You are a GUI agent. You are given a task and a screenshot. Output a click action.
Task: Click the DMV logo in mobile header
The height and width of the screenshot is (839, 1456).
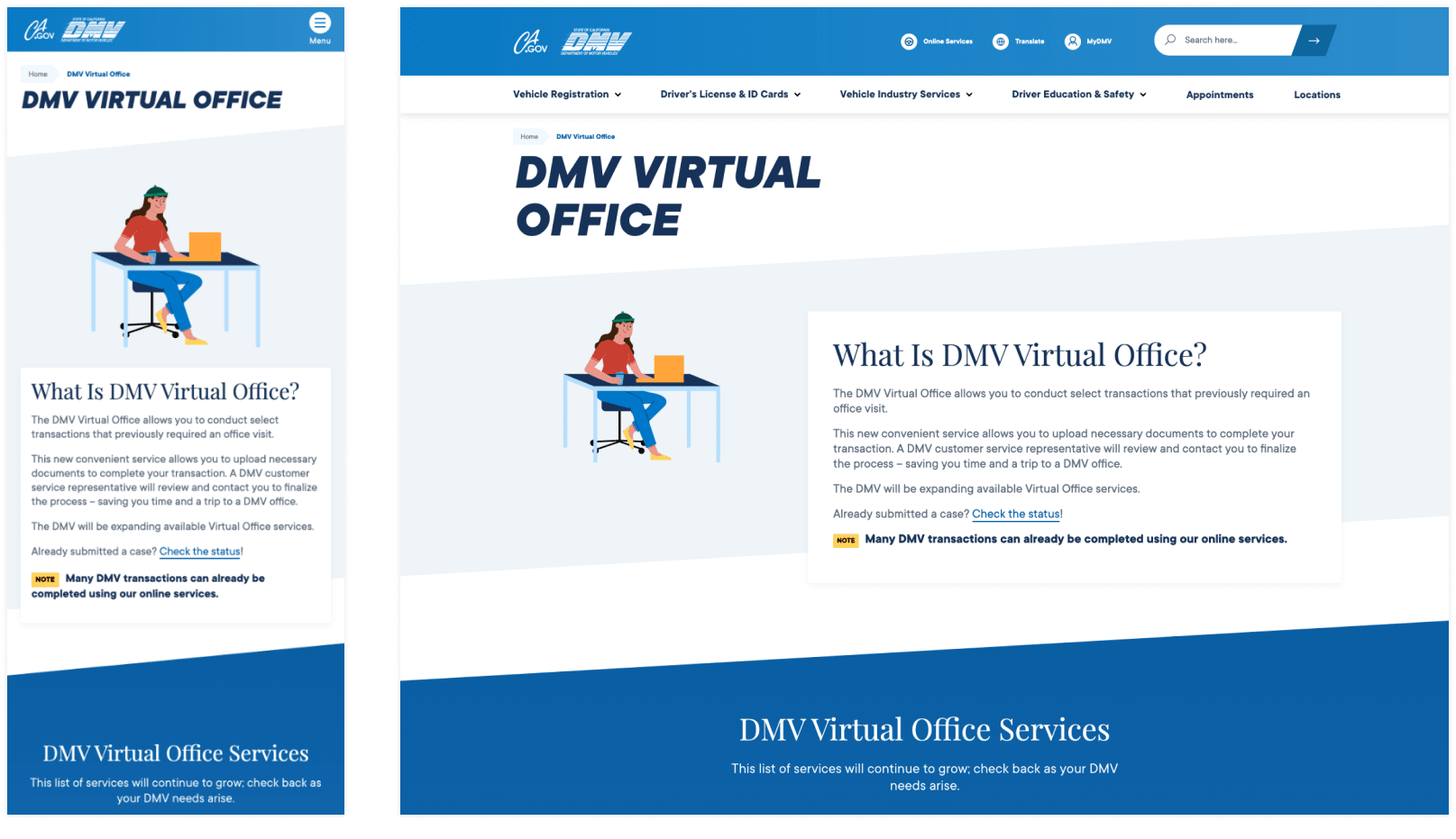[94, 31]
